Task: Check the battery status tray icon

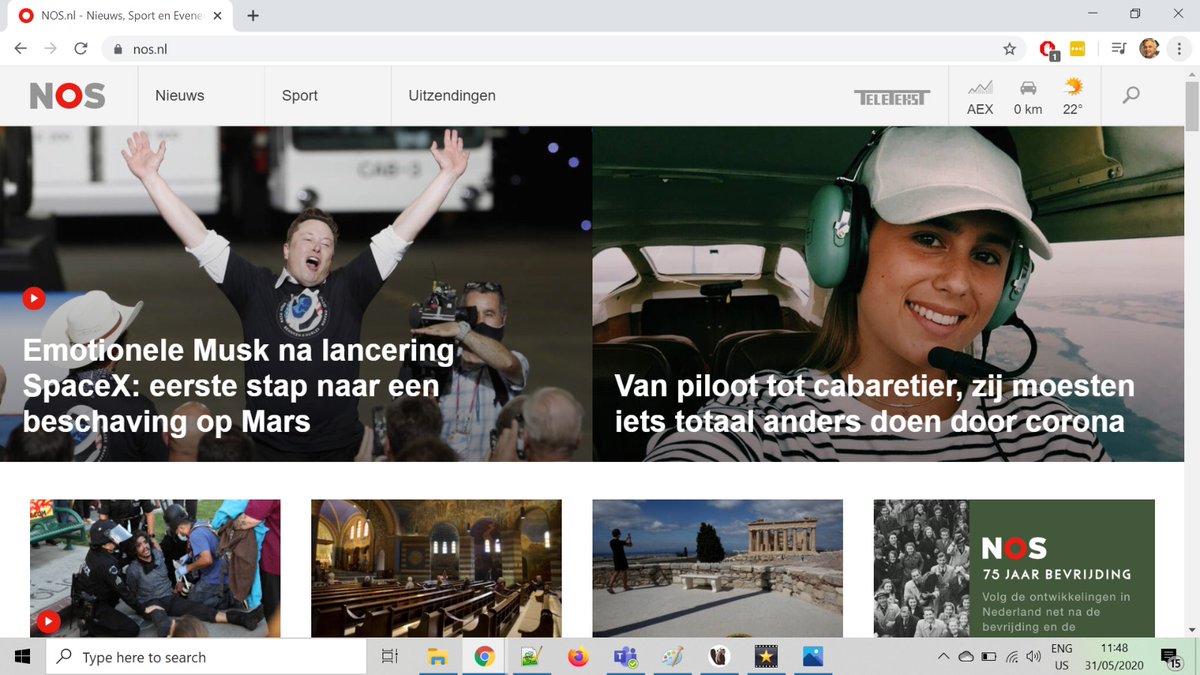Action: 989,657
